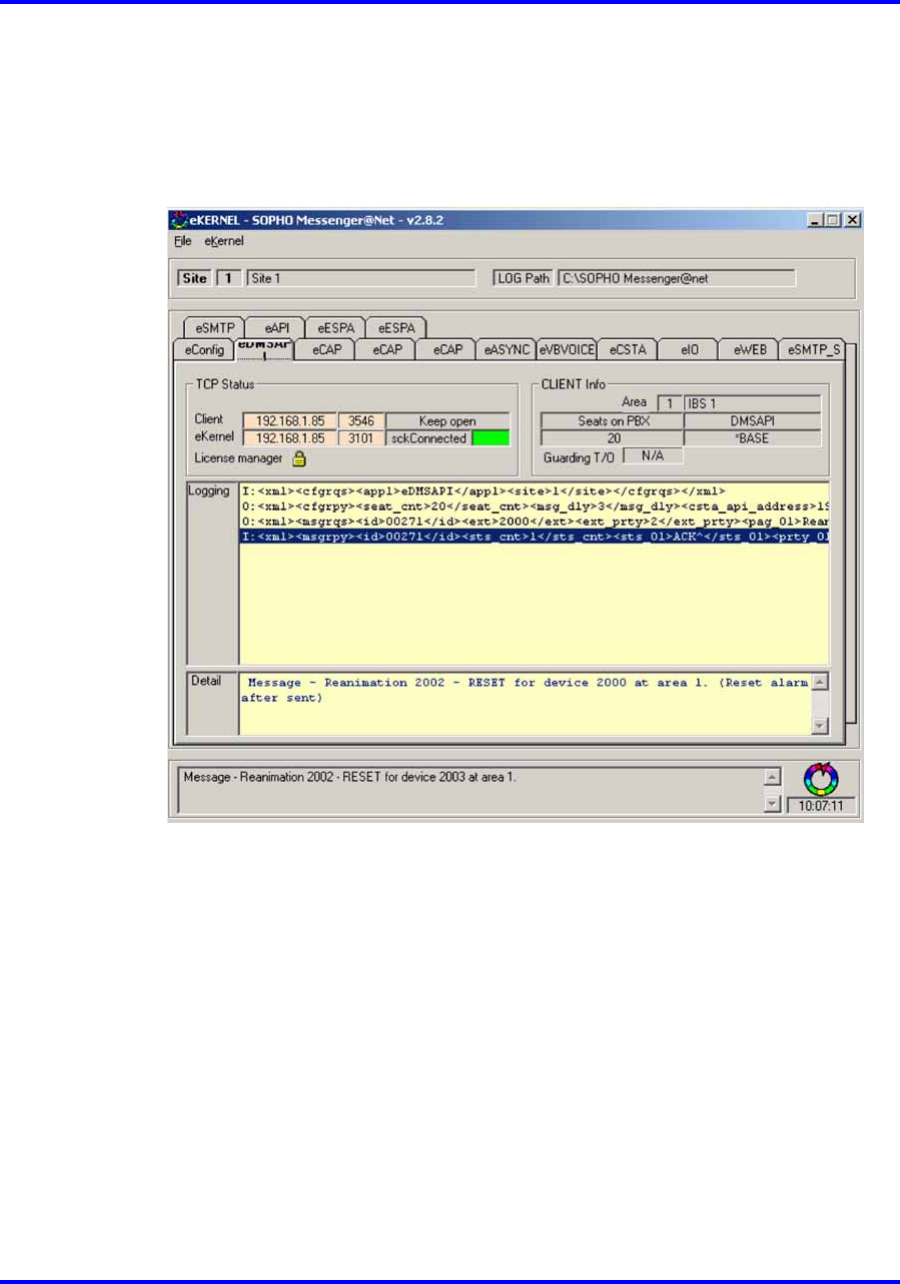Click Detail pane scrollbar up arrow
Image resolution: width=900 pixels, height=1284 pixels.
point(819,682)
